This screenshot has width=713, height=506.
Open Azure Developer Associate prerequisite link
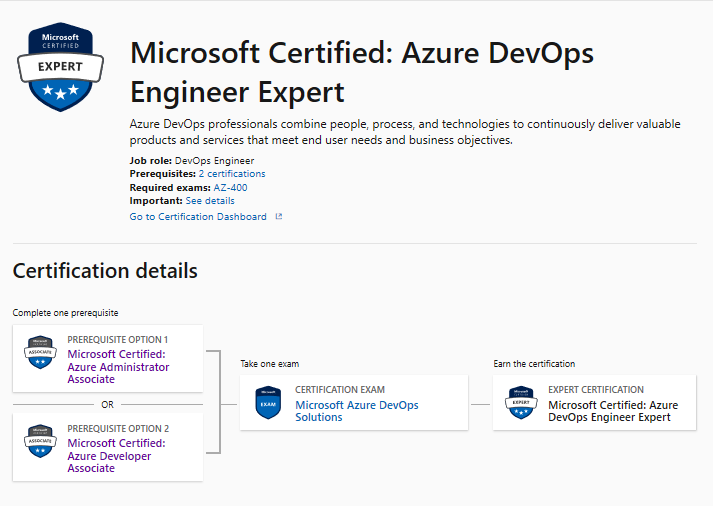tap(116, 456)
